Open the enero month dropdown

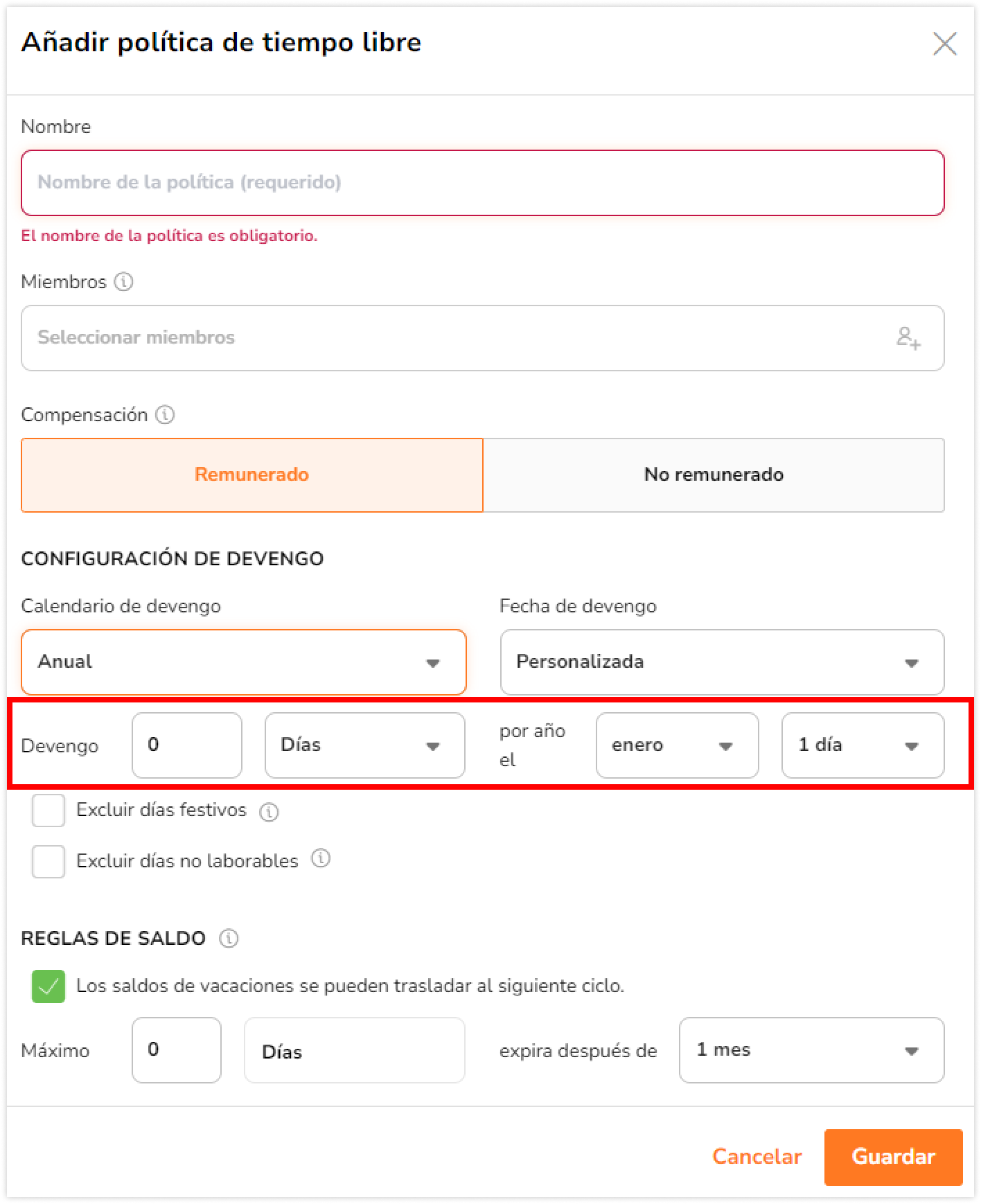(x=677, y=745)
